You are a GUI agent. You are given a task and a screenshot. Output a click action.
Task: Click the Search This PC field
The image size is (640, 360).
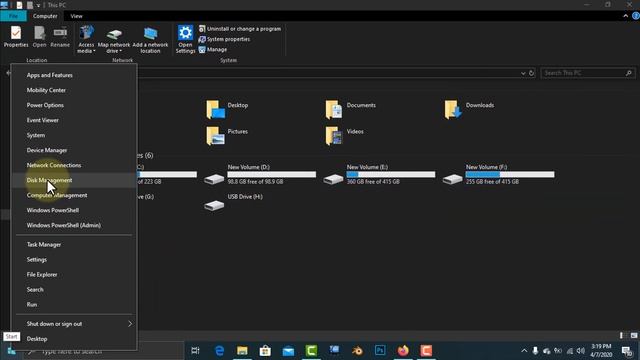pos(588,73)
